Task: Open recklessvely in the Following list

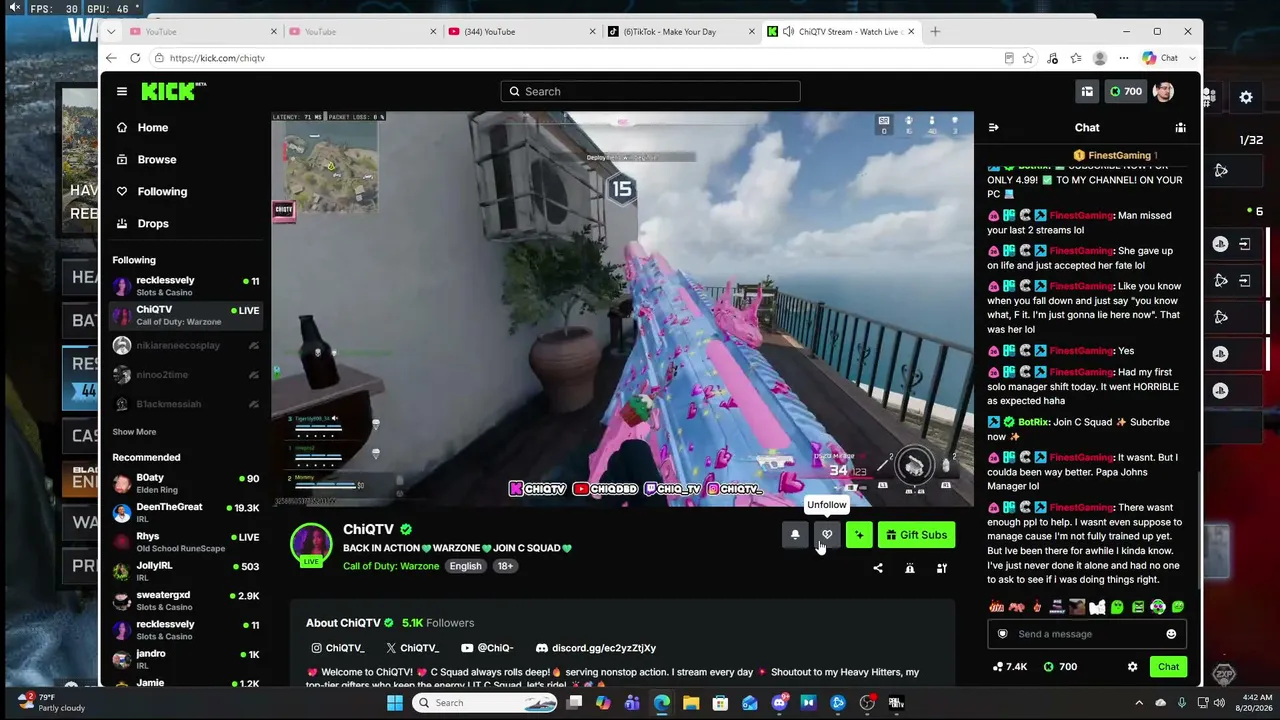Action: [186, 286]
